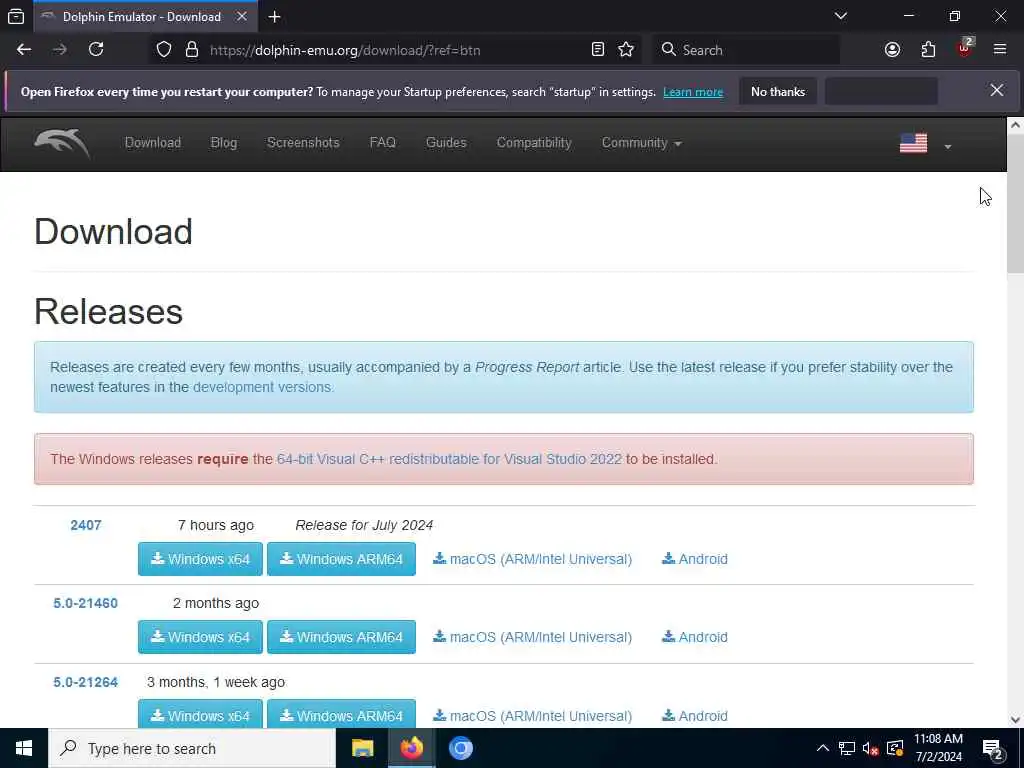Open the Firefox View icon beside tabs
1024x768 pixels.
(16, 17)
